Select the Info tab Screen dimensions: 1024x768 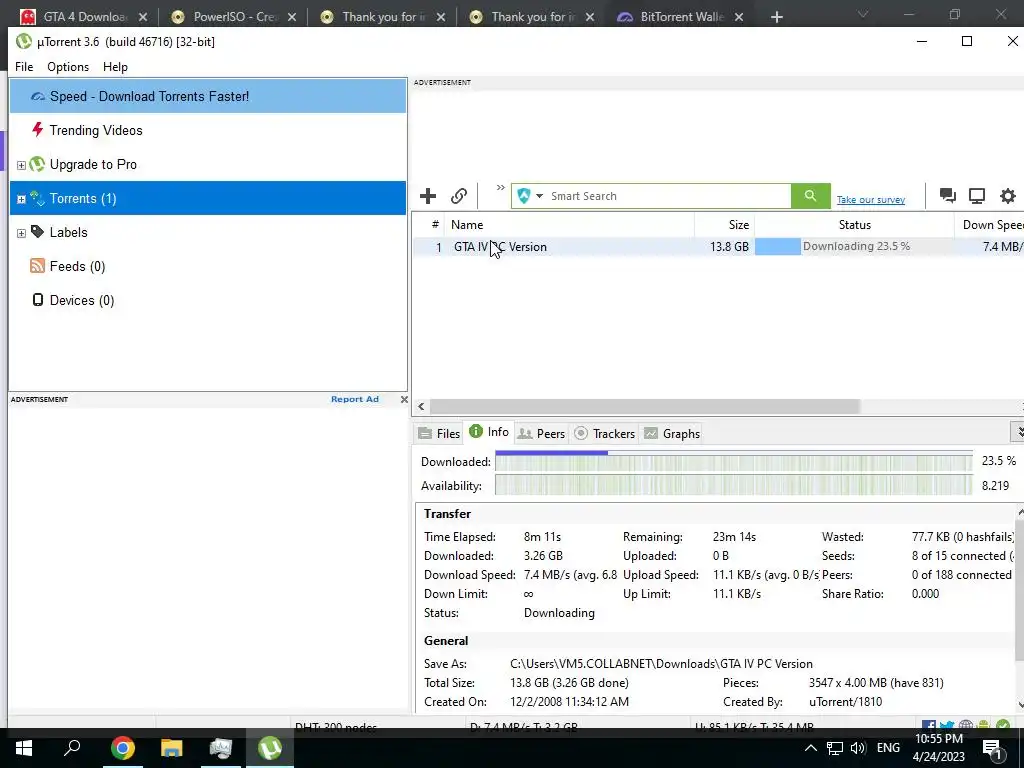(x=489, y=432)
